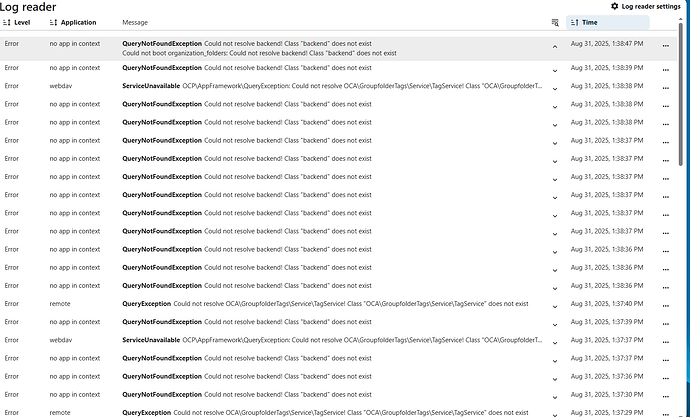Expand the webdav ServiceUnavailable entry at 1:38:38 PM
Viewport: 690px width, 417px height.
pyautogui.click(x=555, y=88)
